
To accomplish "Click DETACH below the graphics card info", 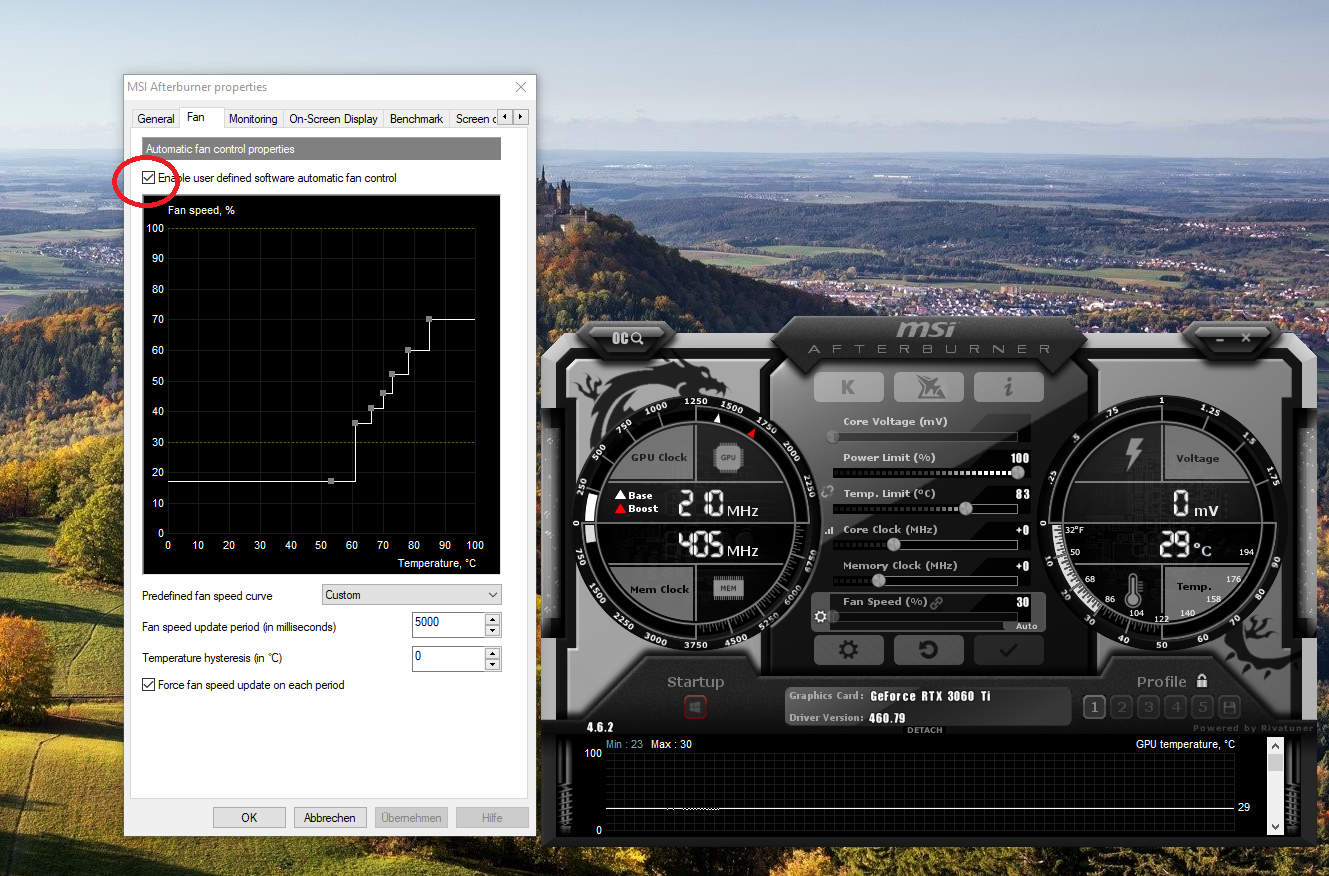I will tap(925, 730).
